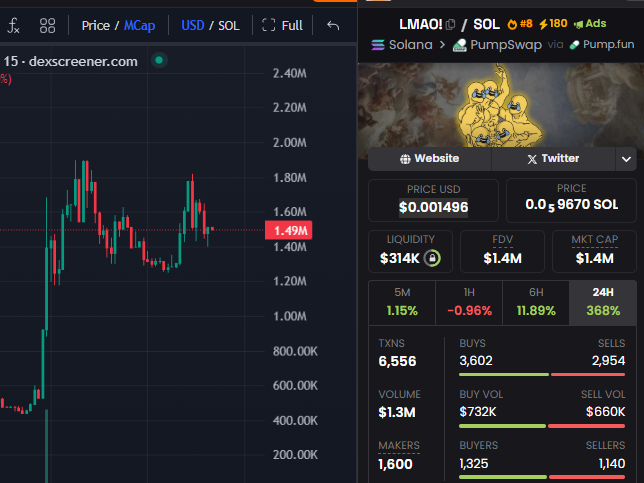Open the token Twitter link
Image resolution: width=644 pixels, height=483 pixels.
tap(553, 159)
